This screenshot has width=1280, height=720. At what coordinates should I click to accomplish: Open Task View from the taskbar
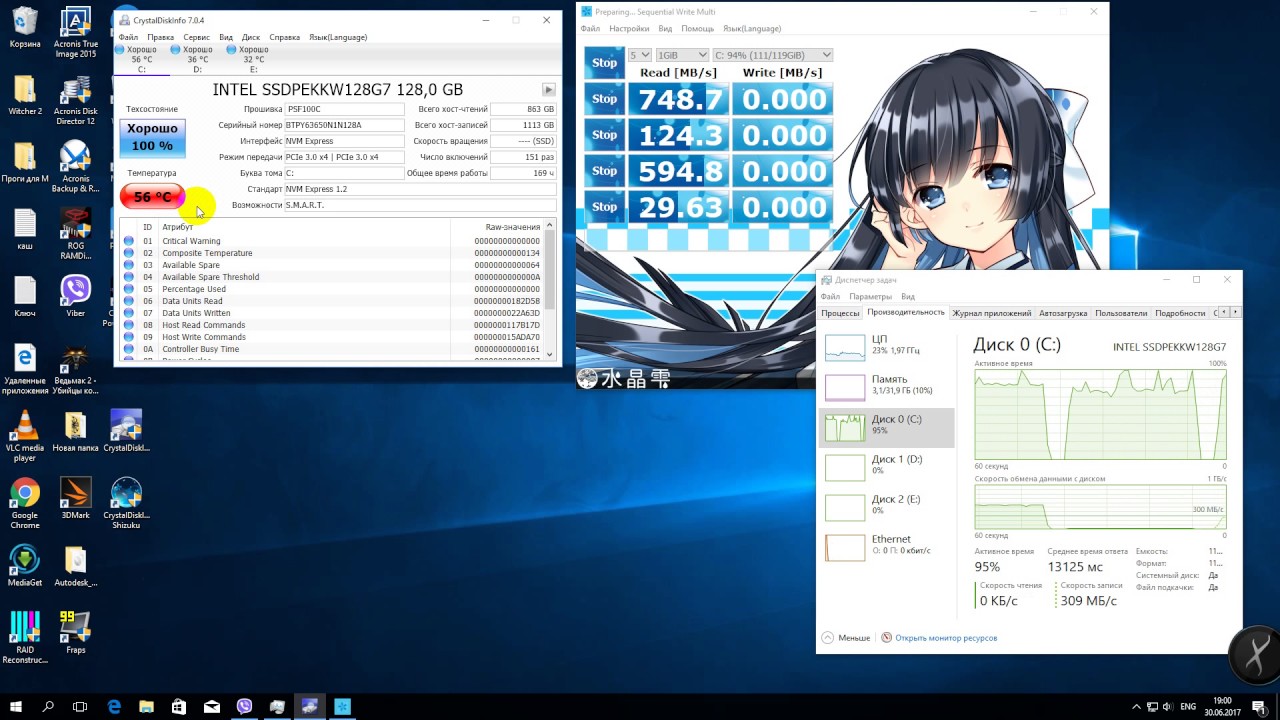tap(80, 706)
